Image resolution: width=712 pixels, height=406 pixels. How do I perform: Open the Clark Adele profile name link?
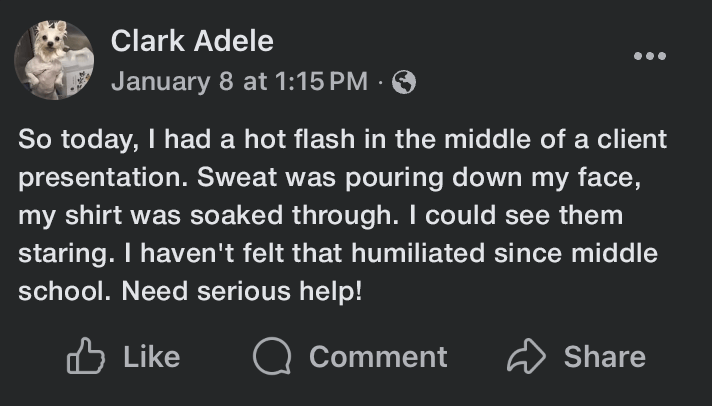192,41
